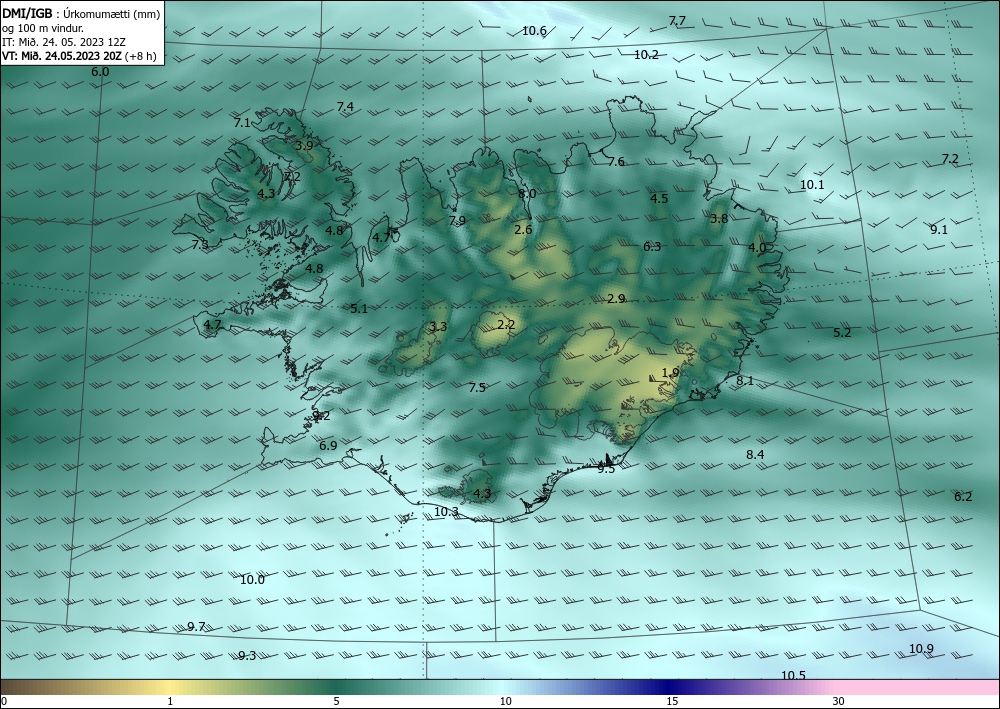
Task: Click the 7.9 value in north Iceland
Action: [x=457, y=221]
